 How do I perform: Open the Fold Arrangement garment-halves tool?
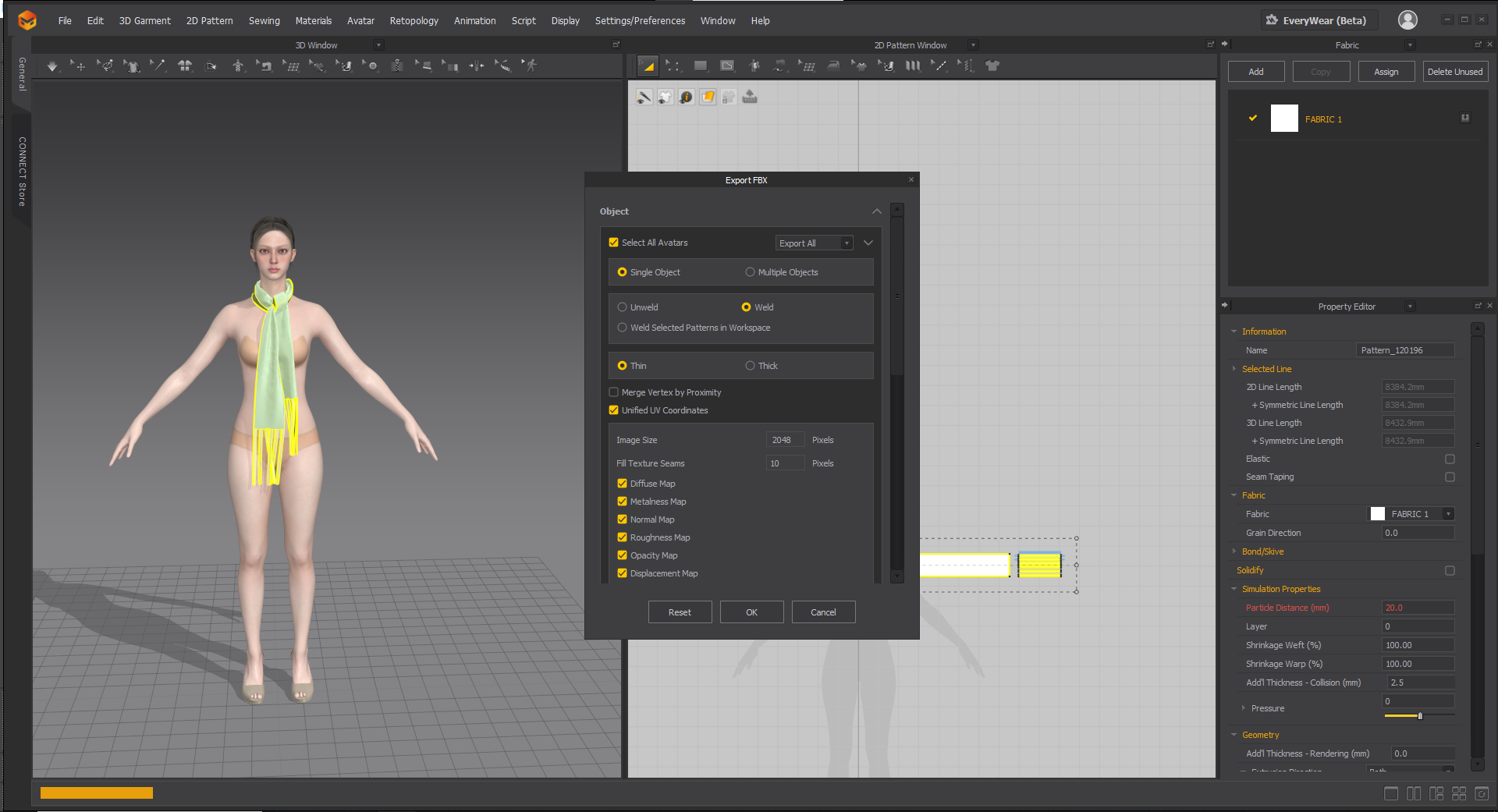185,66
